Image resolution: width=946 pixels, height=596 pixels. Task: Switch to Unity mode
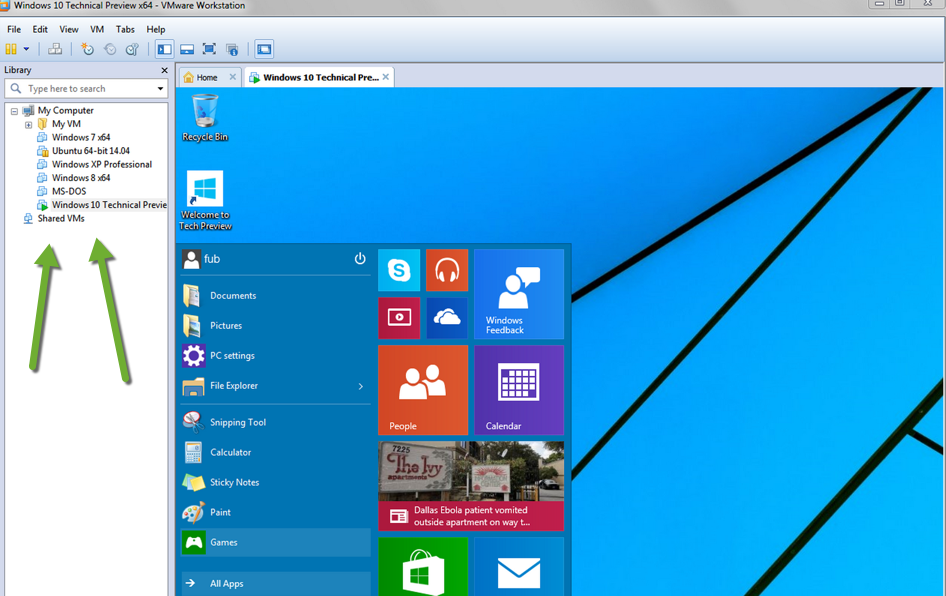tap(232, 49)
